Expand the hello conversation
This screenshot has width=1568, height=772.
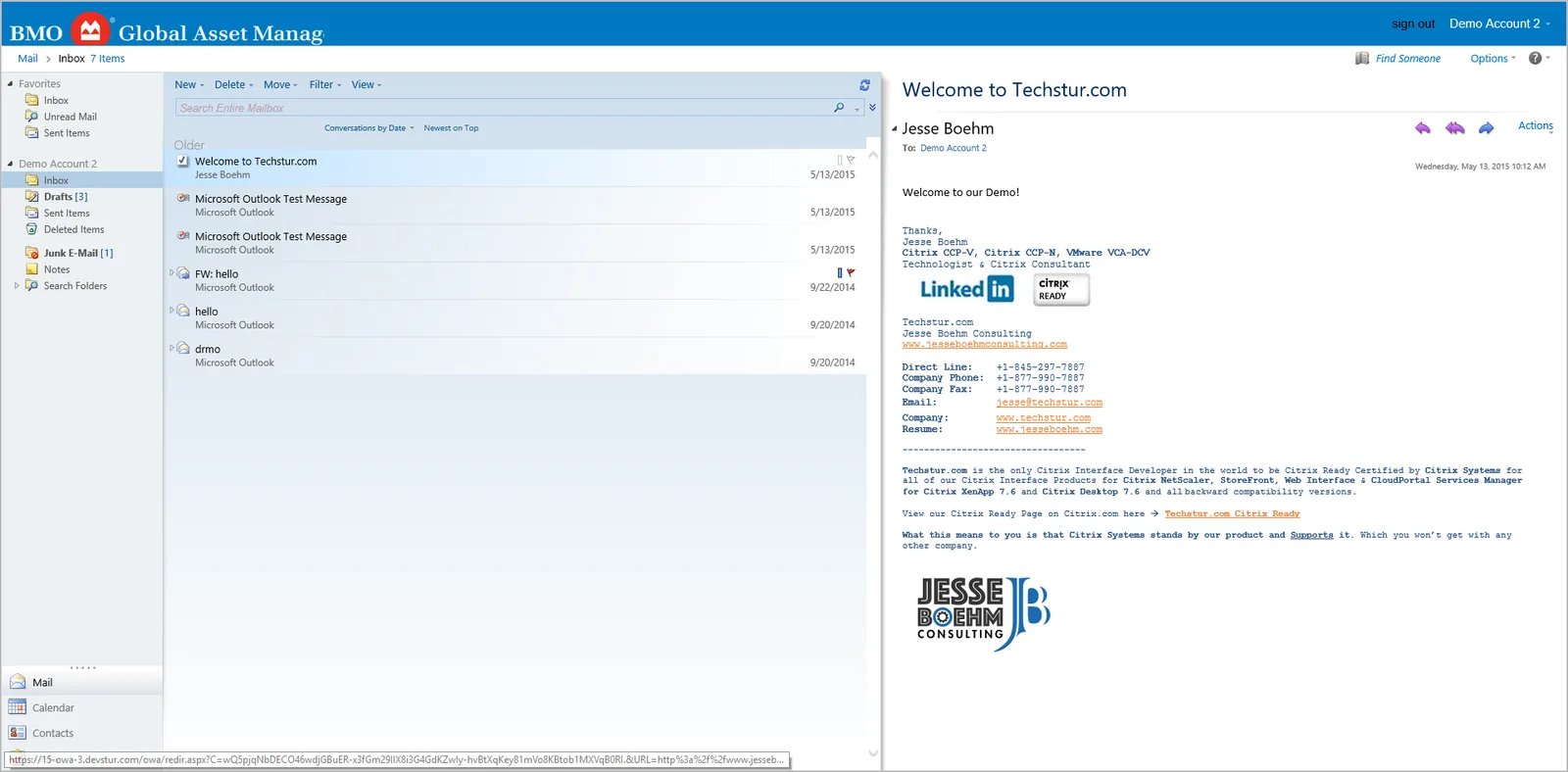tap(171, 310)
